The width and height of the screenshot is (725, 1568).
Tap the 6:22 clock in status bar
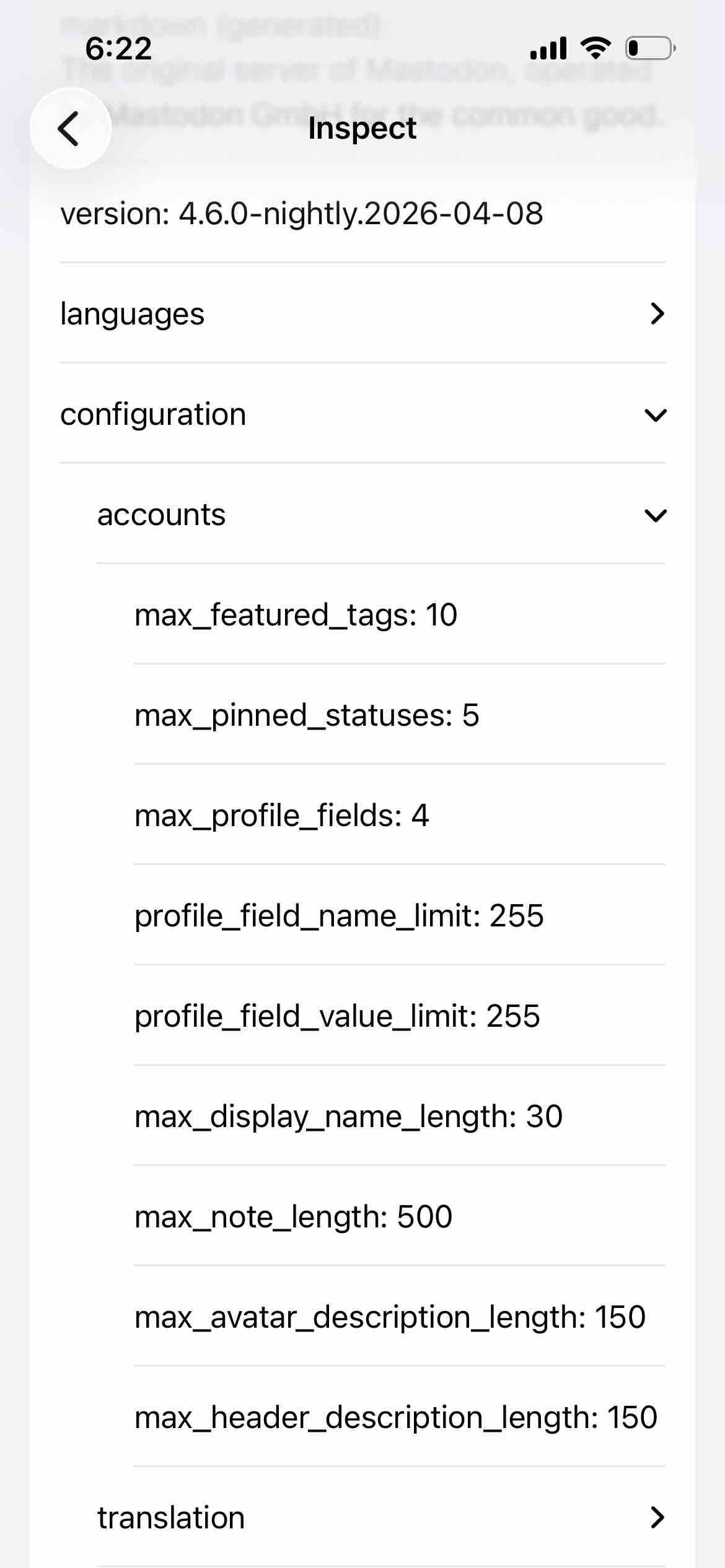tap(118, 48)
